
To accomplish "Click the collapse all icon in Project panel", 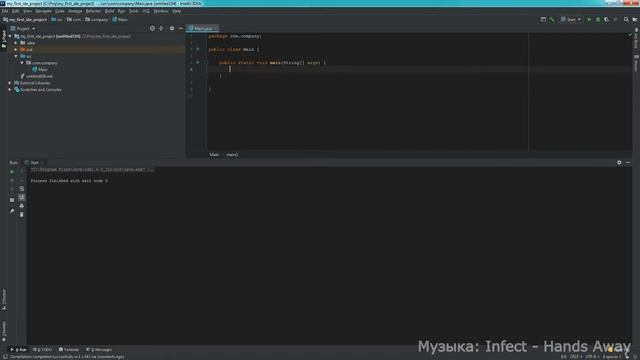I will (161, 29).
